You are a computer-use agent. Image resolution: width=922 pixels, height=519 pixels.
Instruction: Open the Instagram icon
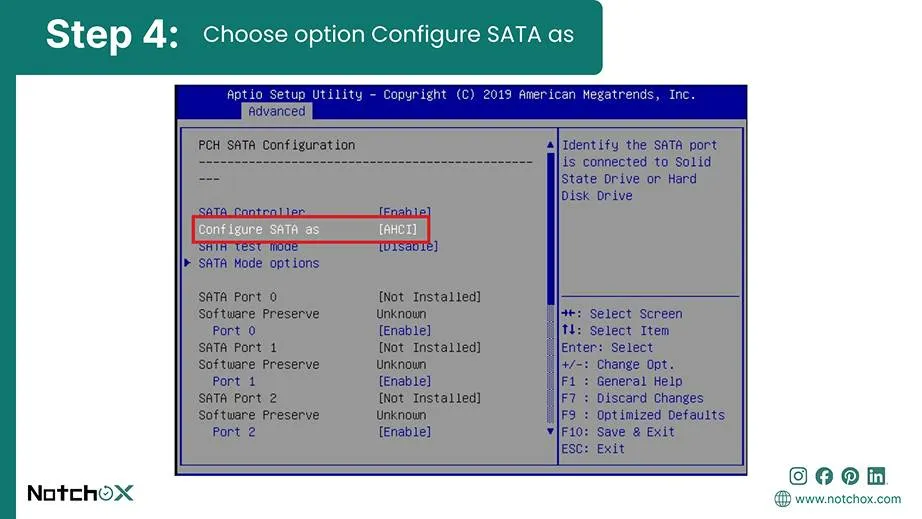[798, 476]
